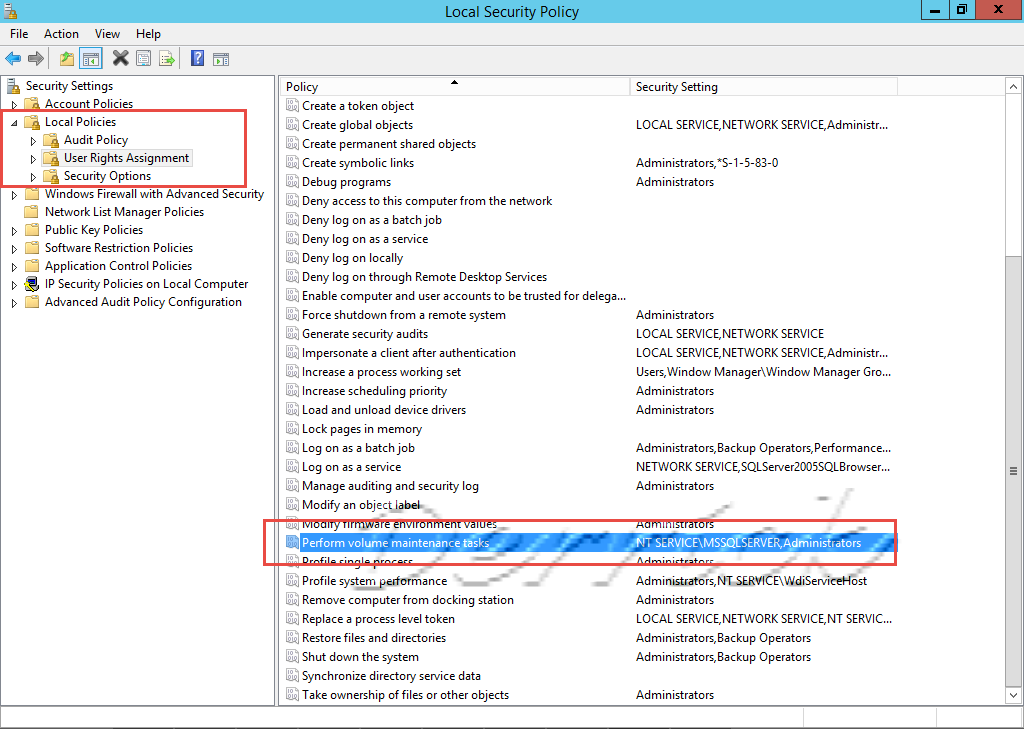Collapse the Local Policies node

click(x=13, y=121)
